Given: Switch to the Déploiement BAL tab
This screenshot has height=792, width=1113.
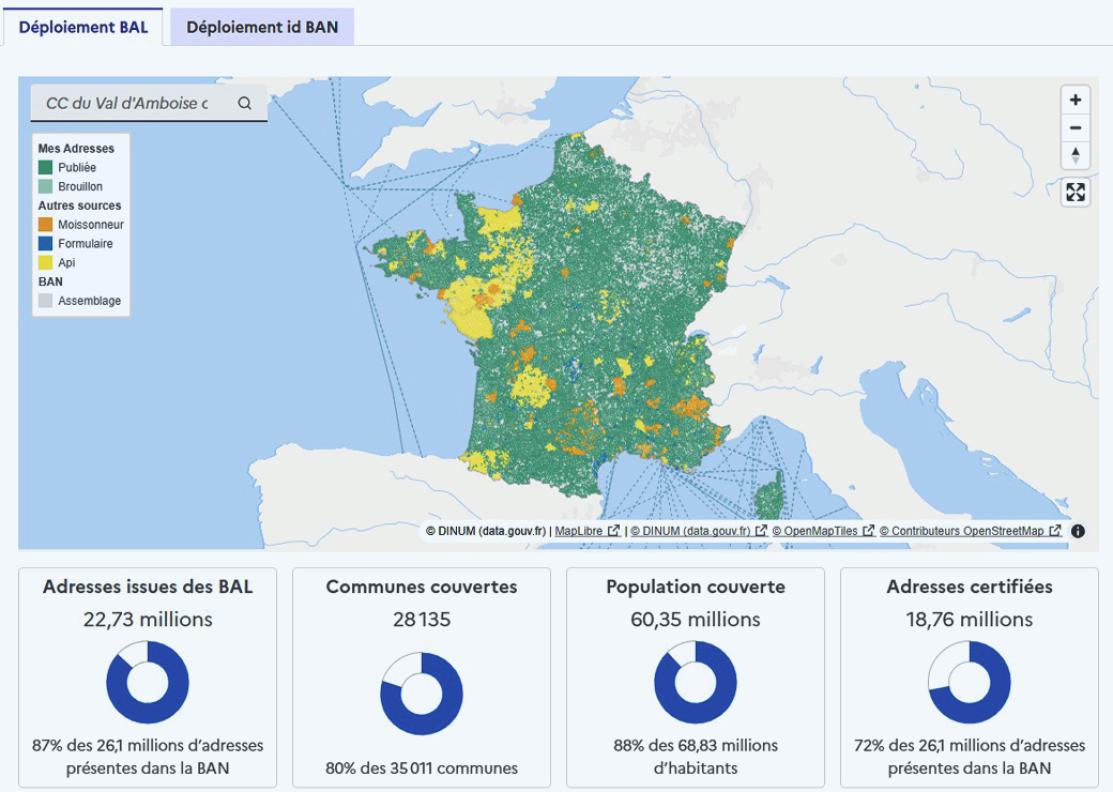Looking at the screenshot, I should point(83,27).
